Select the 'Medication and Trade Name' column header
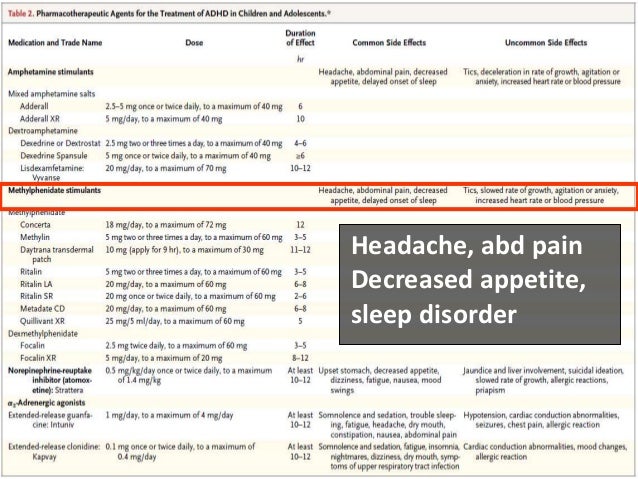Screen dimensions: 638x479 tap(55, 43)
